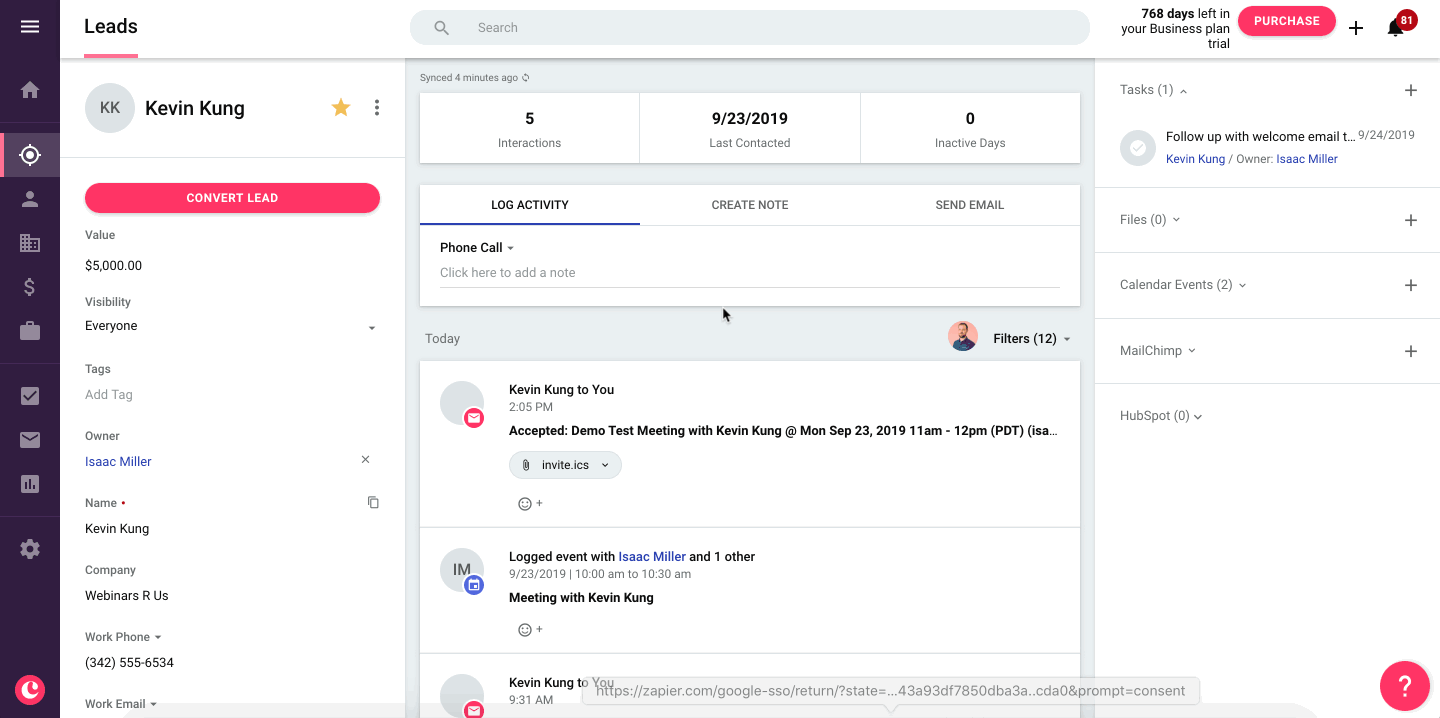Open the notifications bell icon
The image size is (1440, 718).
pyautogui.click(x=1396, y=27)
